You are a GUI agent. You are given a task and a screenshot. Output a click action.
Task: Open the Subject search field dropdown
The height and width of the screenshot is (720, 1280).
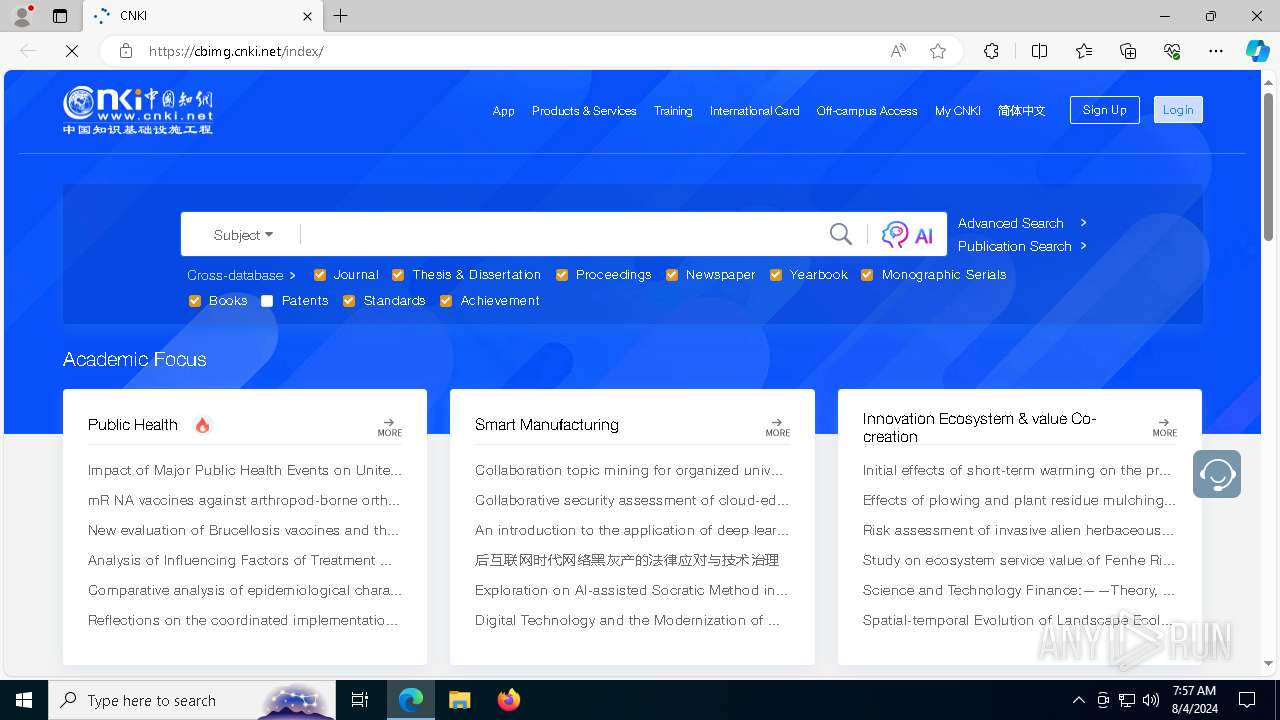[243, 235]
